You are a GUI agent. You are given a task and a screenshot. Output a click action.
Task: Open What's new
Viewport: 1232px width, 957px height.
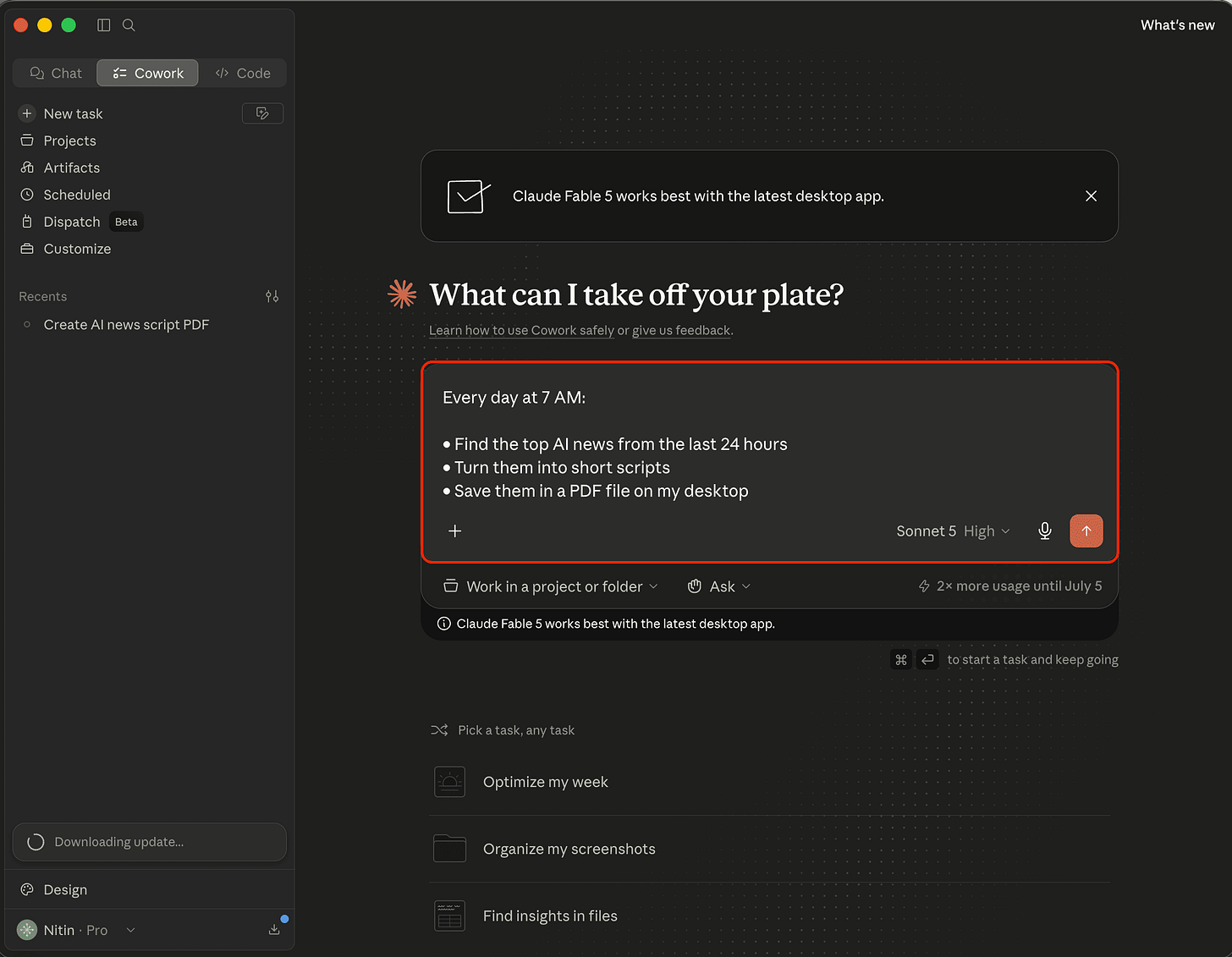click(x=1177, y=25)
